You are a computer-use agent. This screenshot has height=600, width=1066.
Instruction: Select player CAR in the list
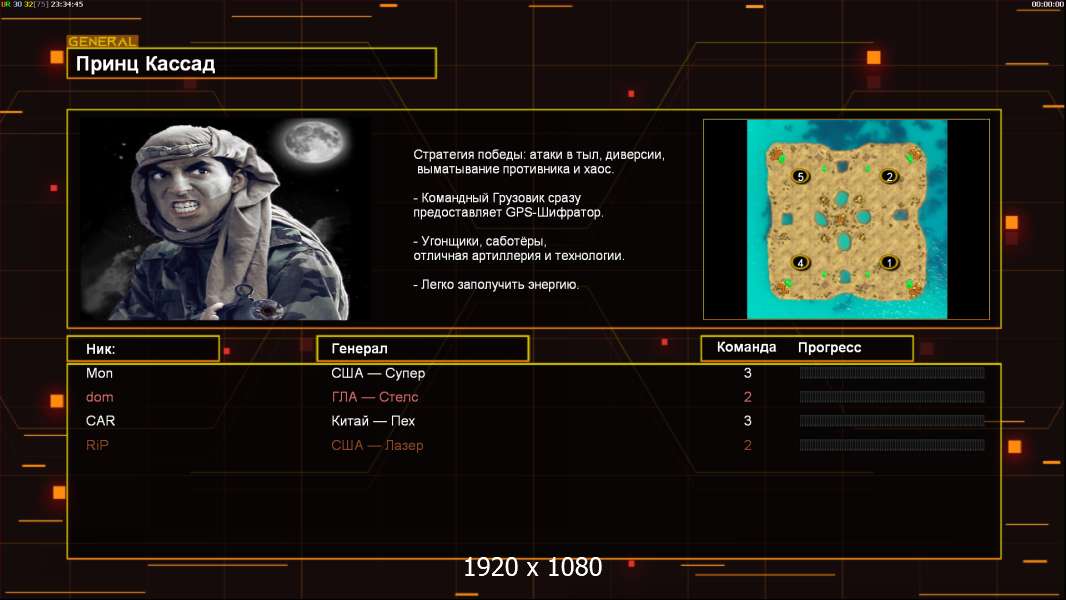pos(100,421)
